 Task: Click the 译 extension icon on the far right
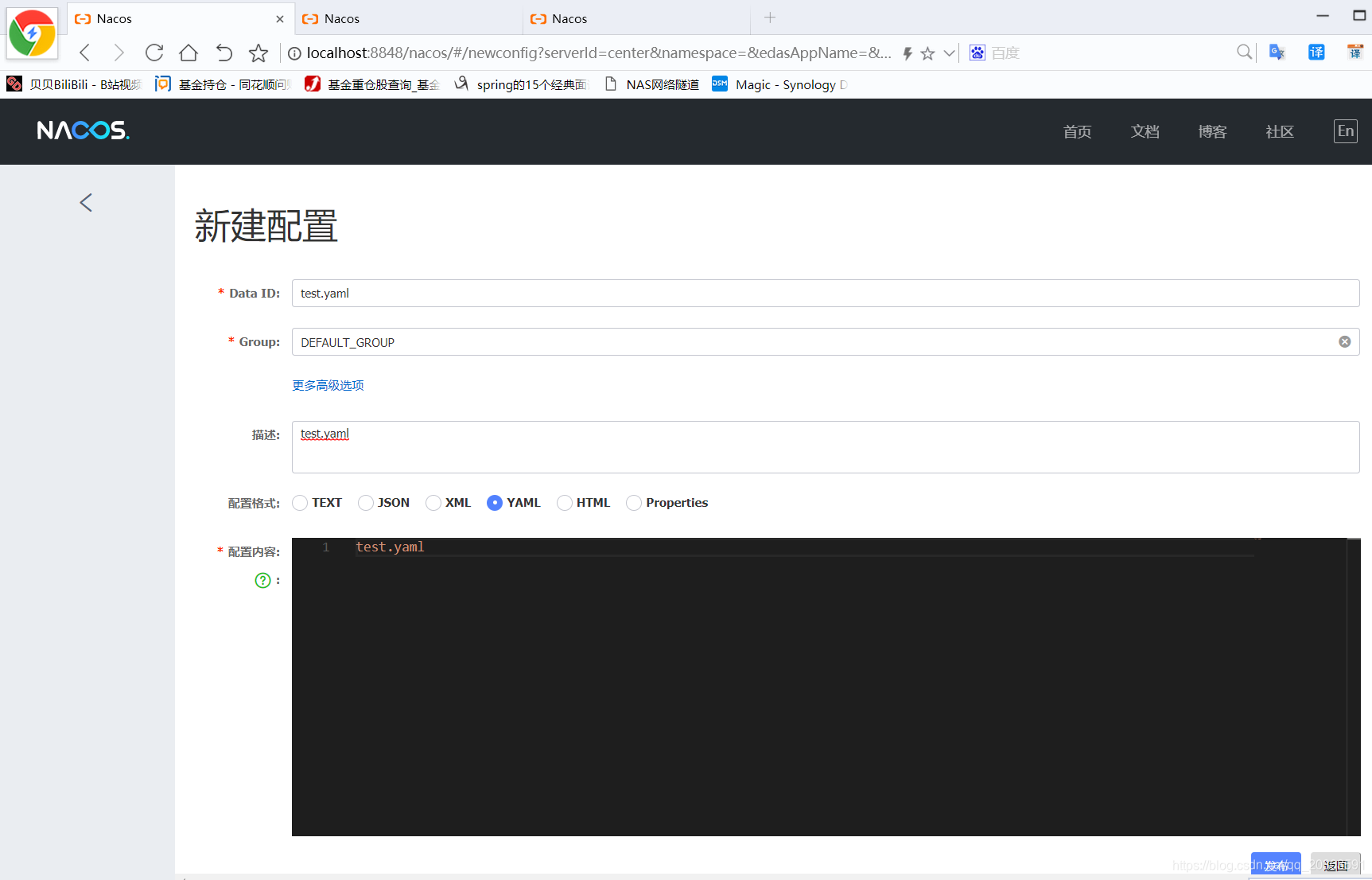click(1355, 52)
